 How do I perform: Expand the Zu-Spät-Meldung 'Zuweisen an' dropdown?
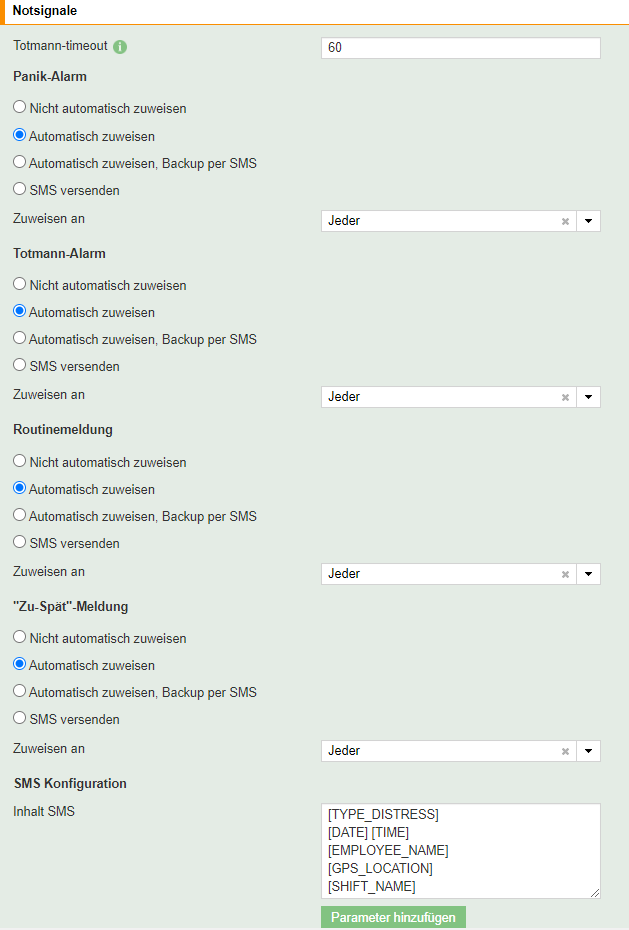tap(588, 751)
